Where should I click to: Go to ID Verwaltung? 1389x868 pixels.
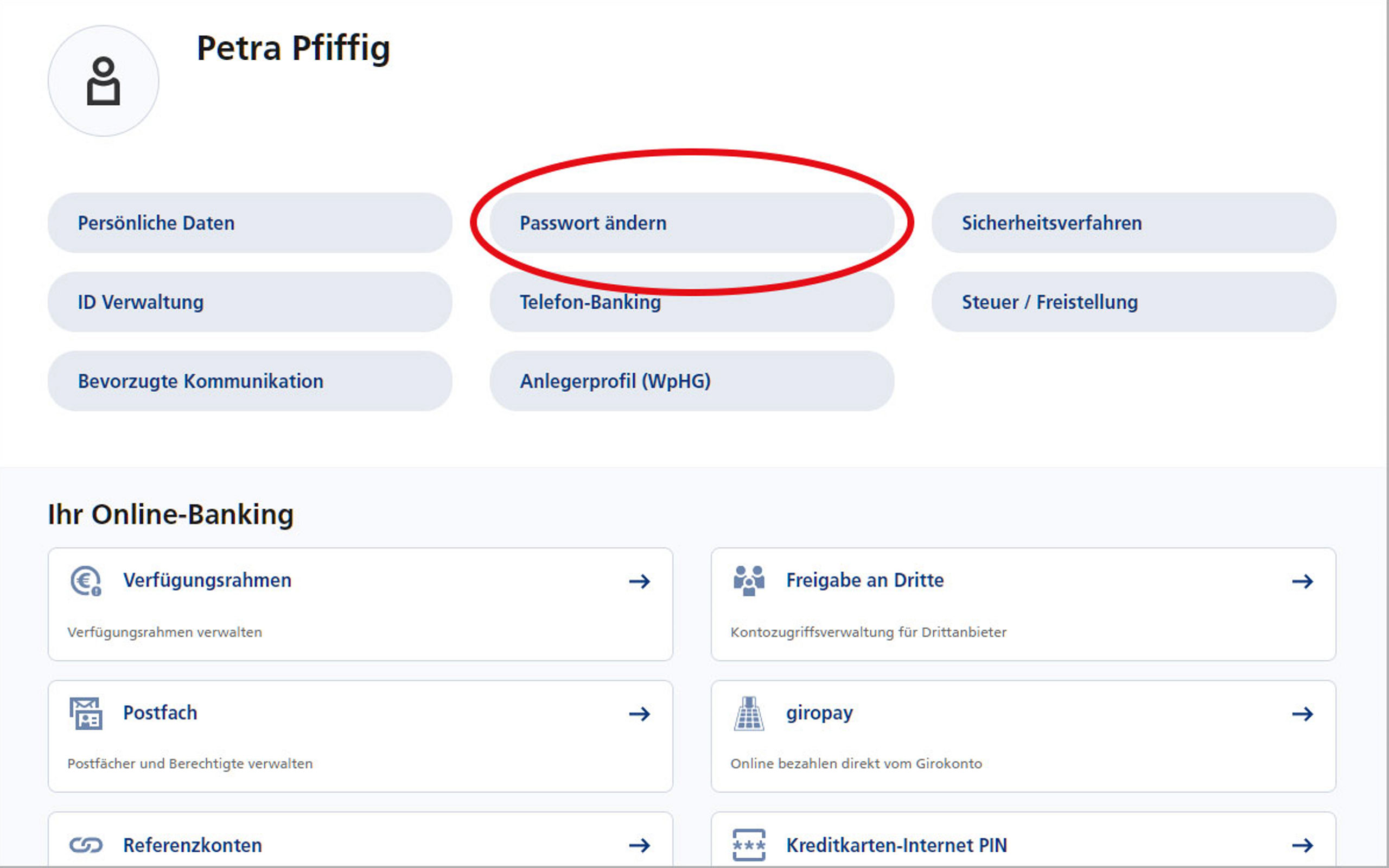250,302
